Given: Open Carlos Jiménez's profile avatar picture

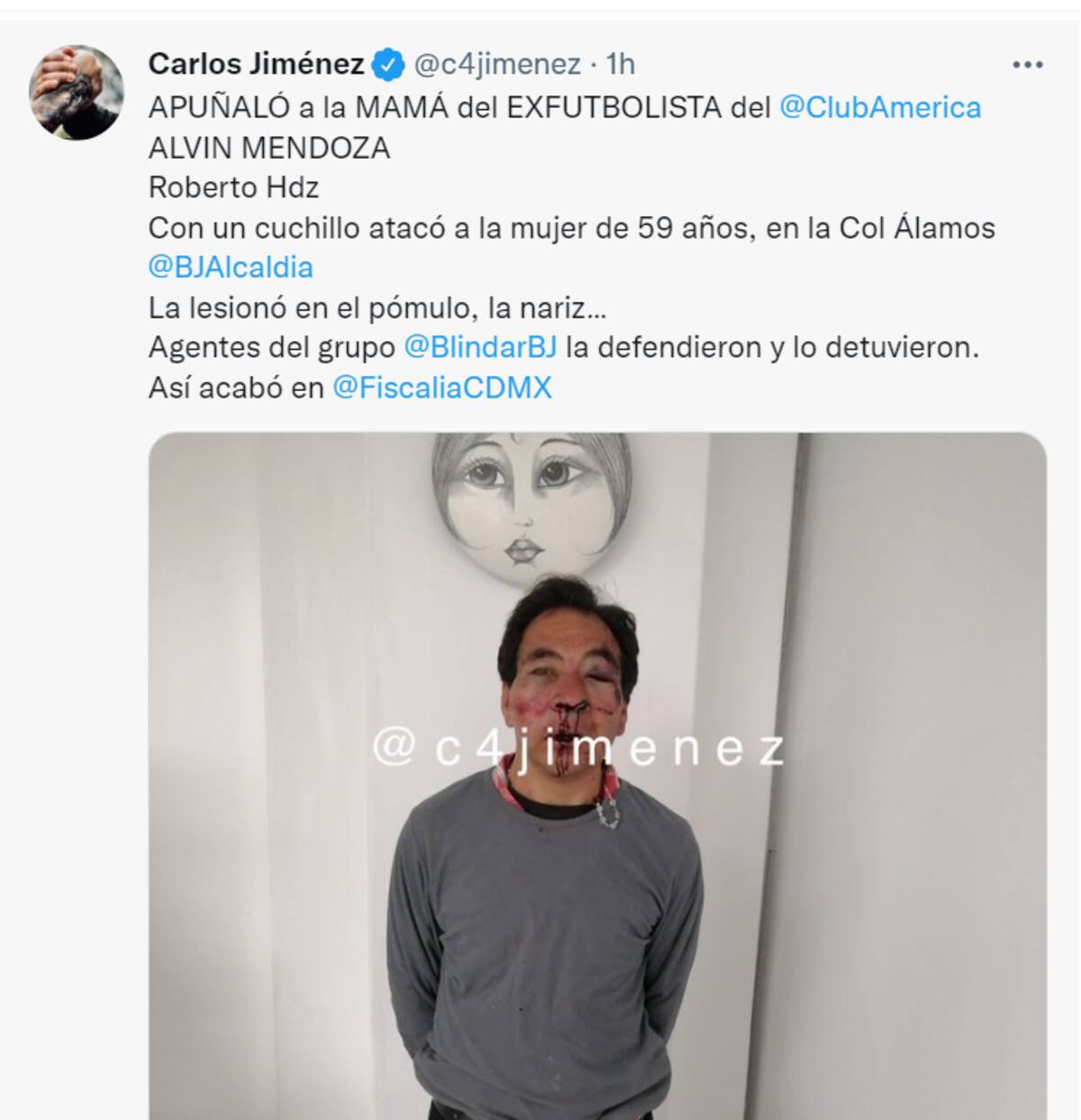Looking at the screenshot, I should [x=77, y=93].
